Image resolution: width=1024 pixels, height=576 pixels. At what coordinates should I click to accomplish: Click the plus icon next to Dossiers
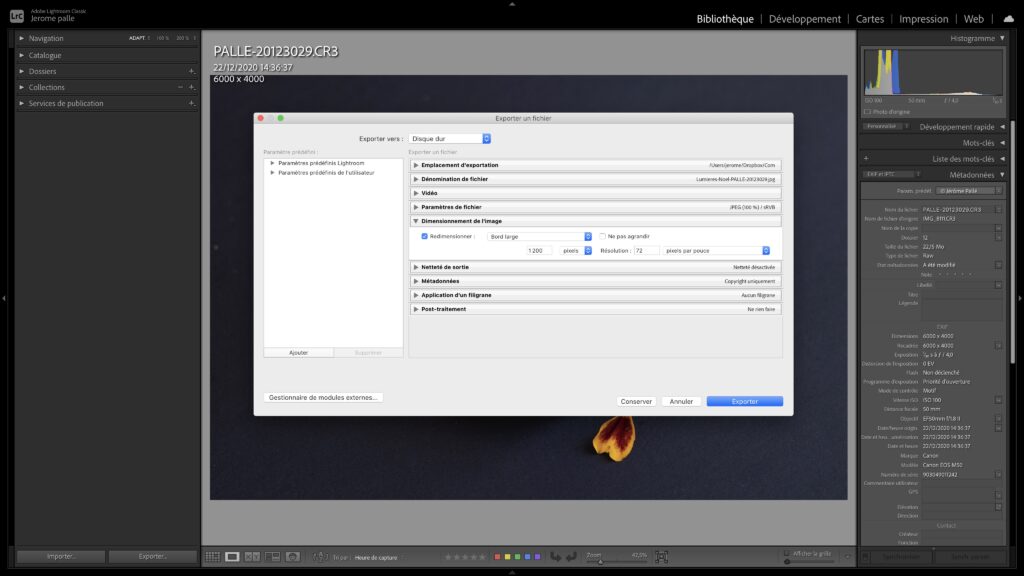(x=191, y=72)
